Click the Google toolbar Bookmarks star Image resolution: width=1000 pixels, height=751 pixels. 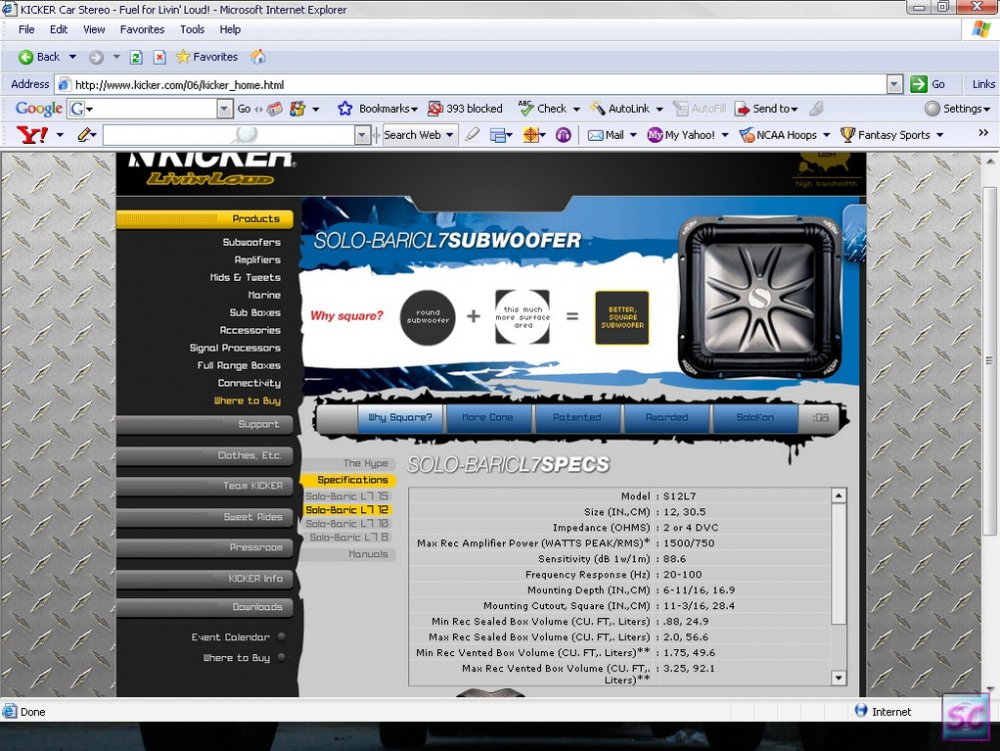[345, 108]
